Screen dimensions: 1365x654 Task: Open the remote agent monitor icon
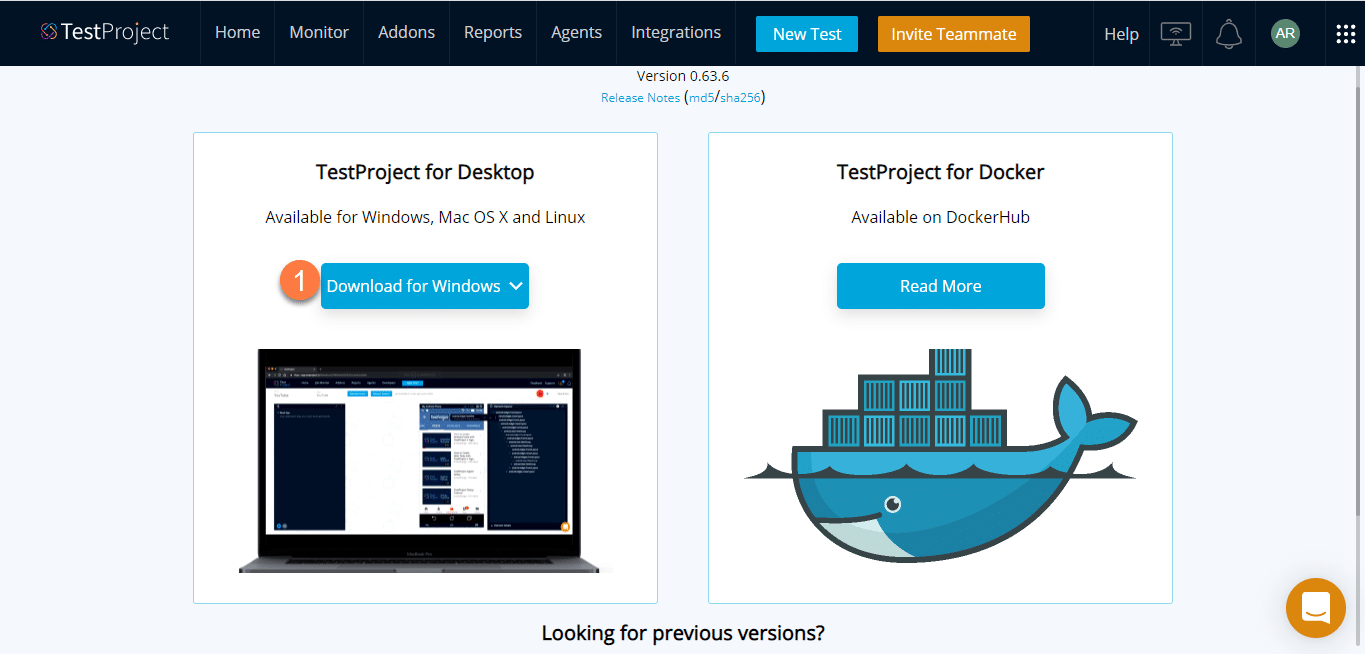point(1176,33)
